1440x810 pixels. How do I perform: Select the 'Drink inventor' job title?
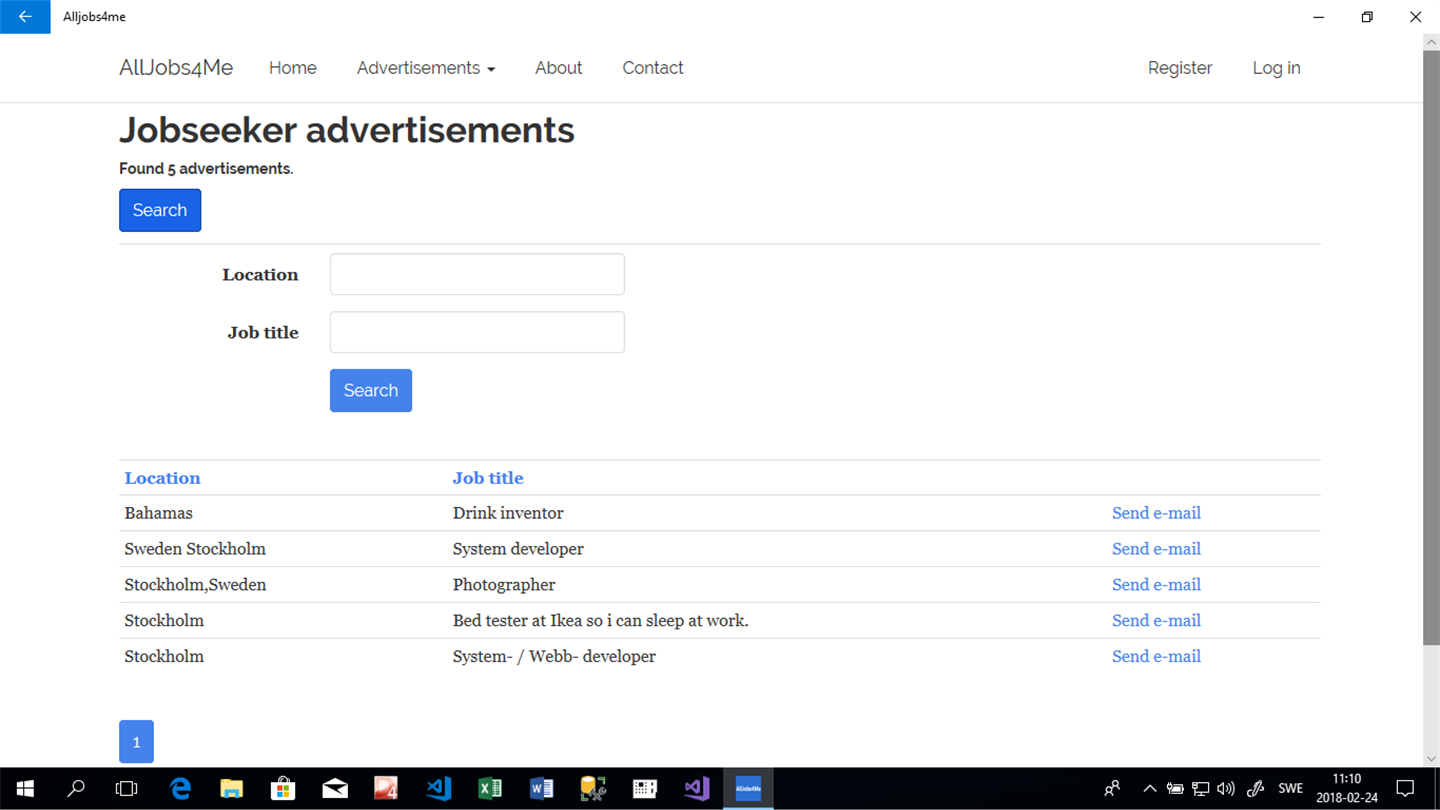508,513
